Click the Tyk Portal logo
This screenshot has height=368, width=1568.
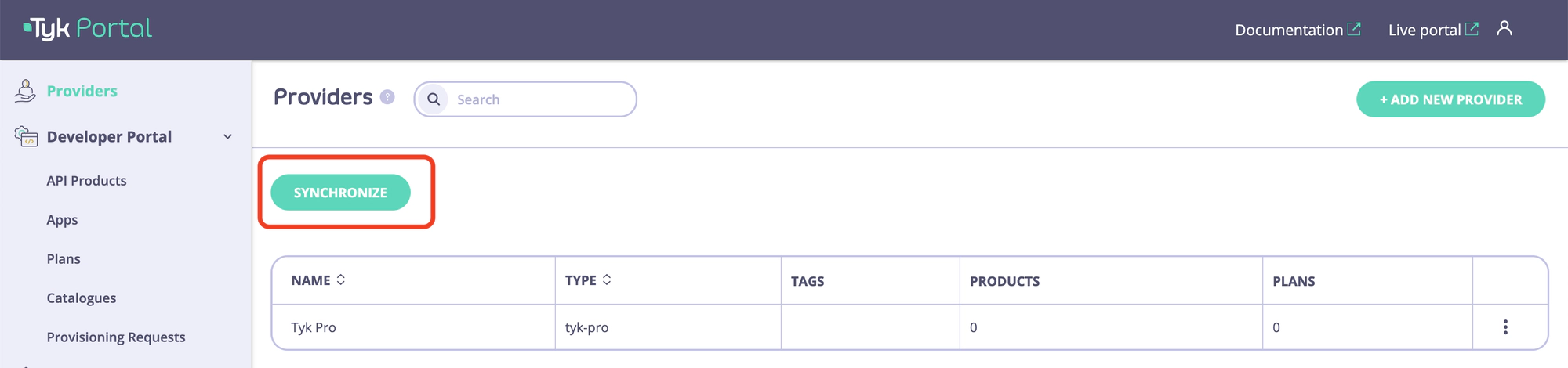click(88, 29)
